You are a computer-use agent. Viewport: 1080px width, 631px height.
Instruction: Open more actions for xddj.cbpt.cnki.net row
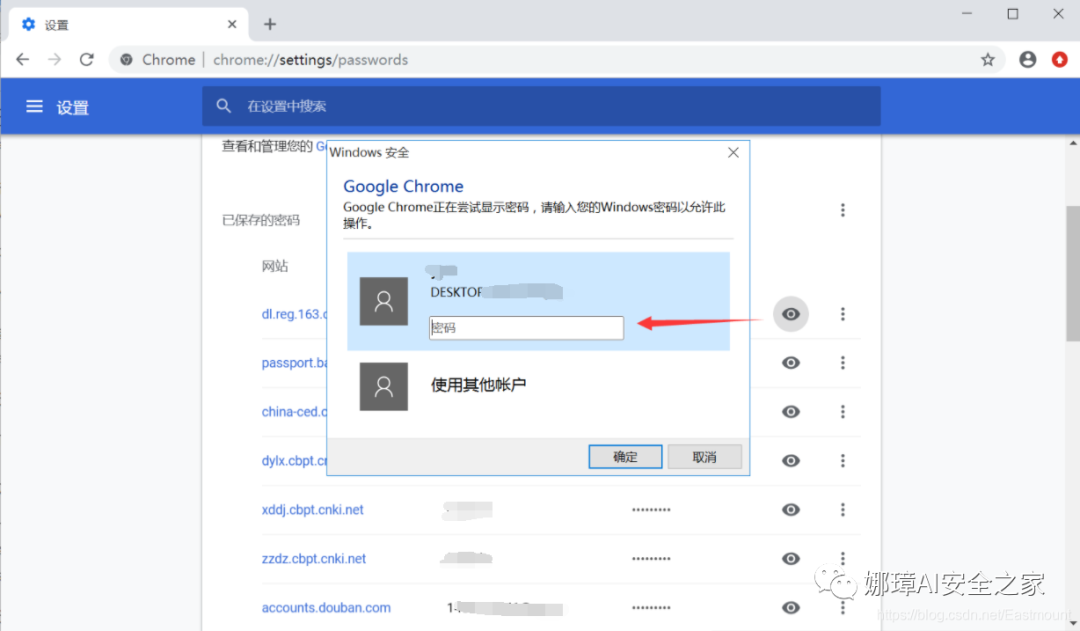(x=842, y=510)
